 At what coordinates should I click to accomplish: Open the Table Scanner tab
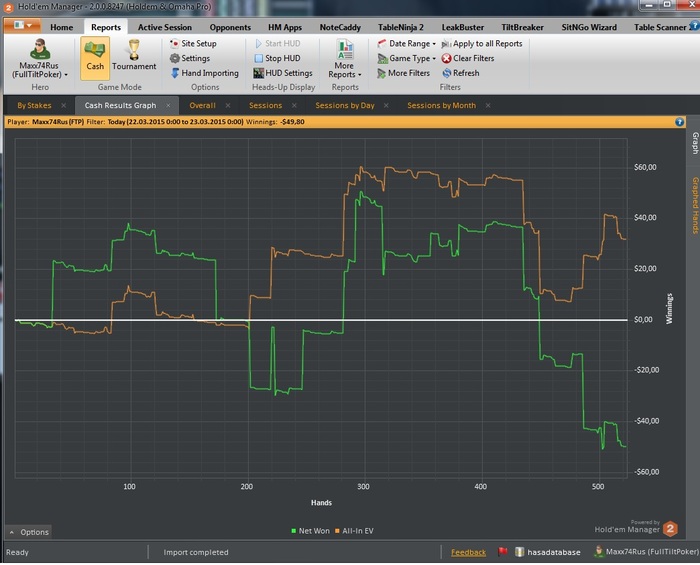[x=660, y=27]
